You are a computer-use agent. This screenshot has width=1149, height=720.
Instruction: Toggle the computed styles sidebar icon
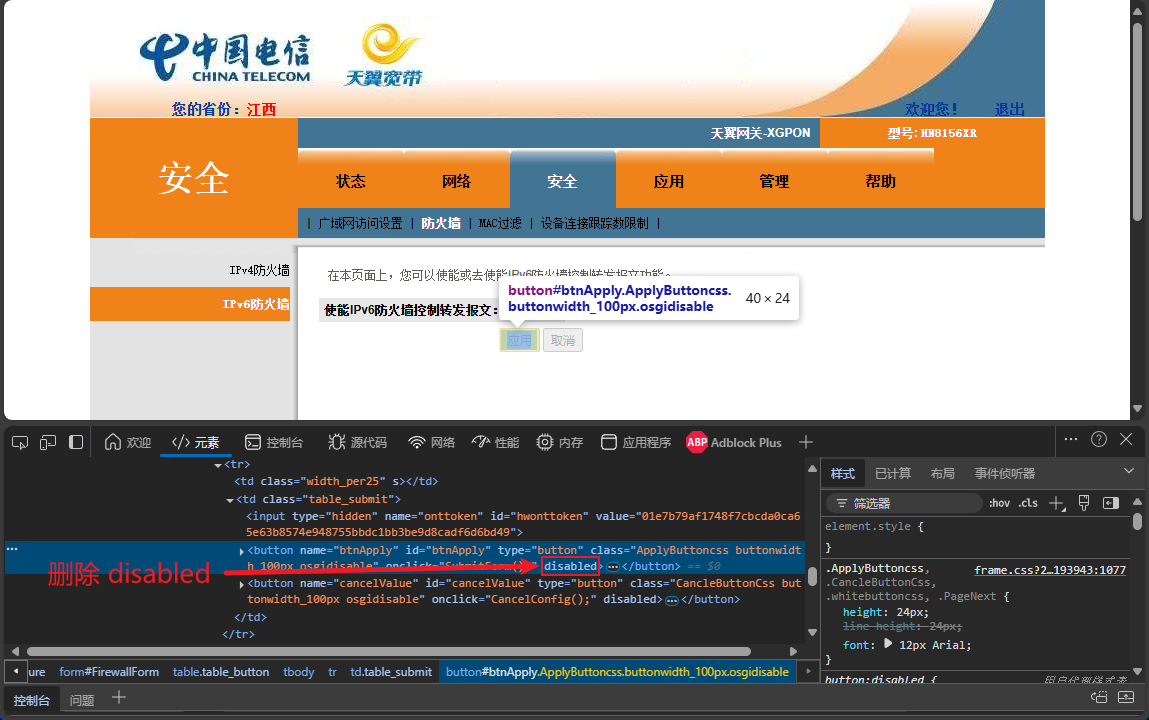[1110, 503]
